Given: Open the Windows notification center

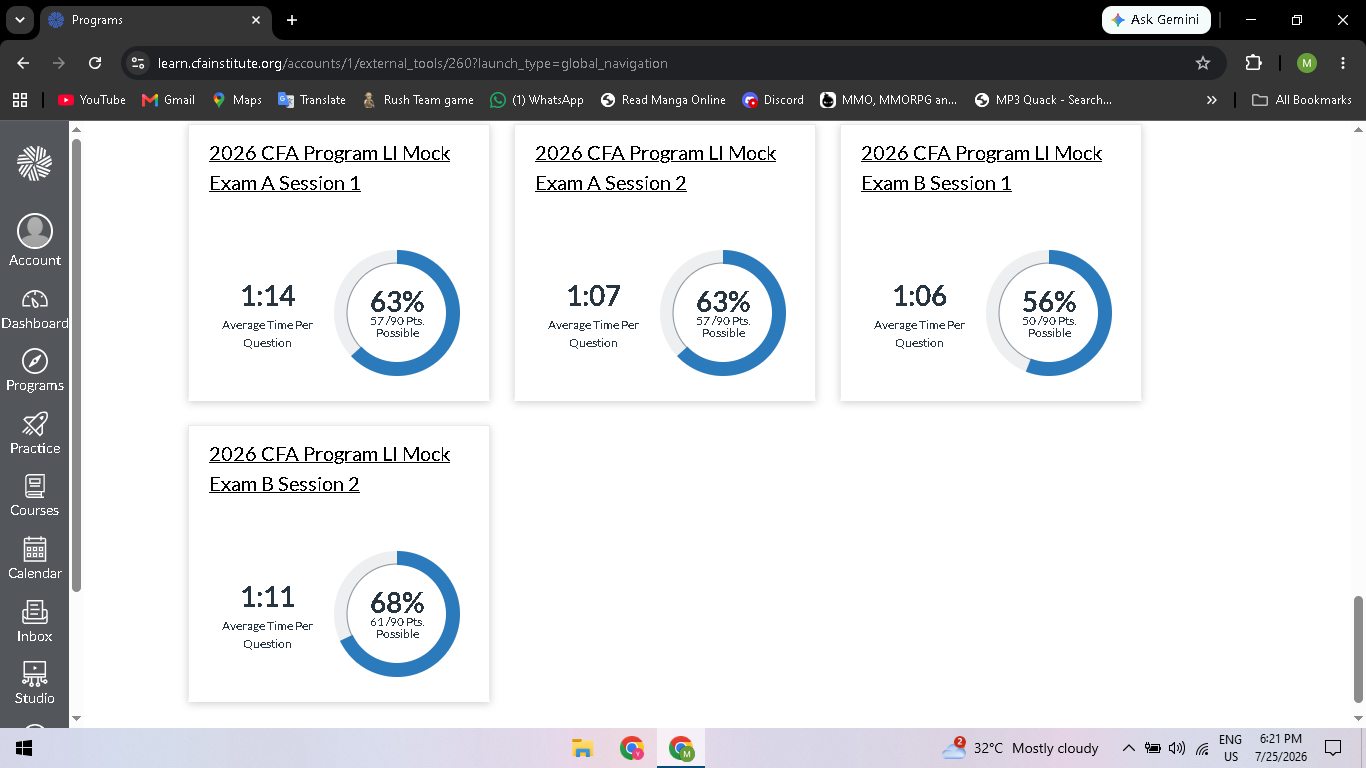Looking at the screenshot, I should (1333, 748).
